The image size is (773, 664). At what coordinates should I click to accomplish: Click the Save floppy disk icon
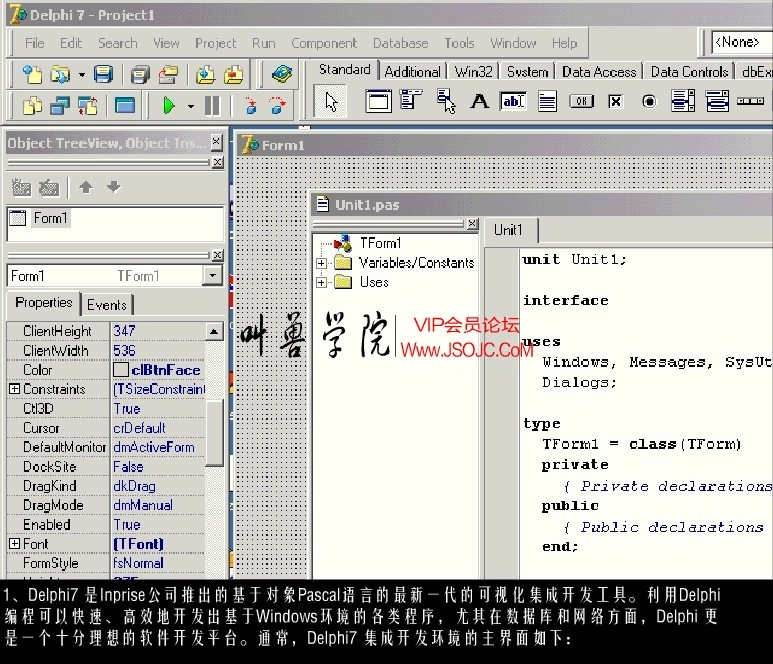tap(103, 74)
